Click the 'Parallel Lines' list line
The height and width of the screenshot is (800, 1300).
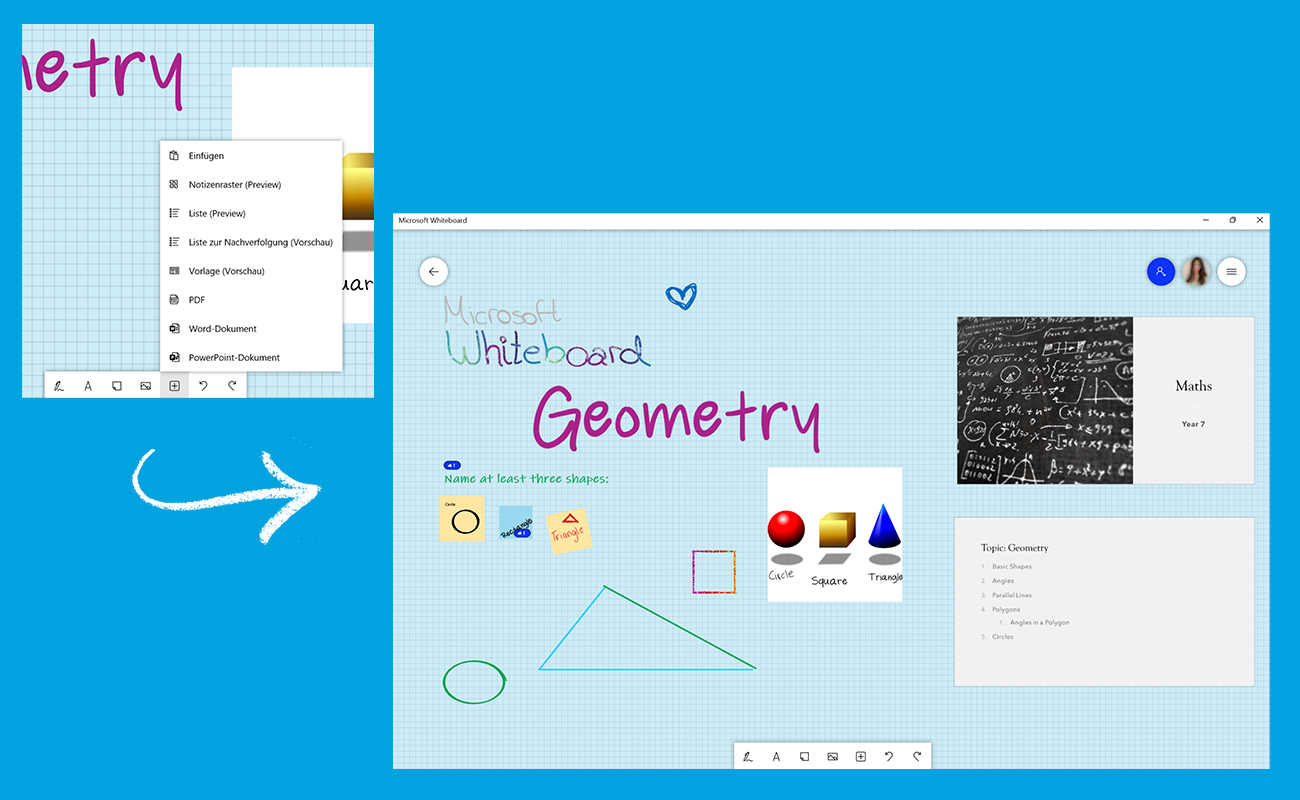click(x=1011, y=595)
